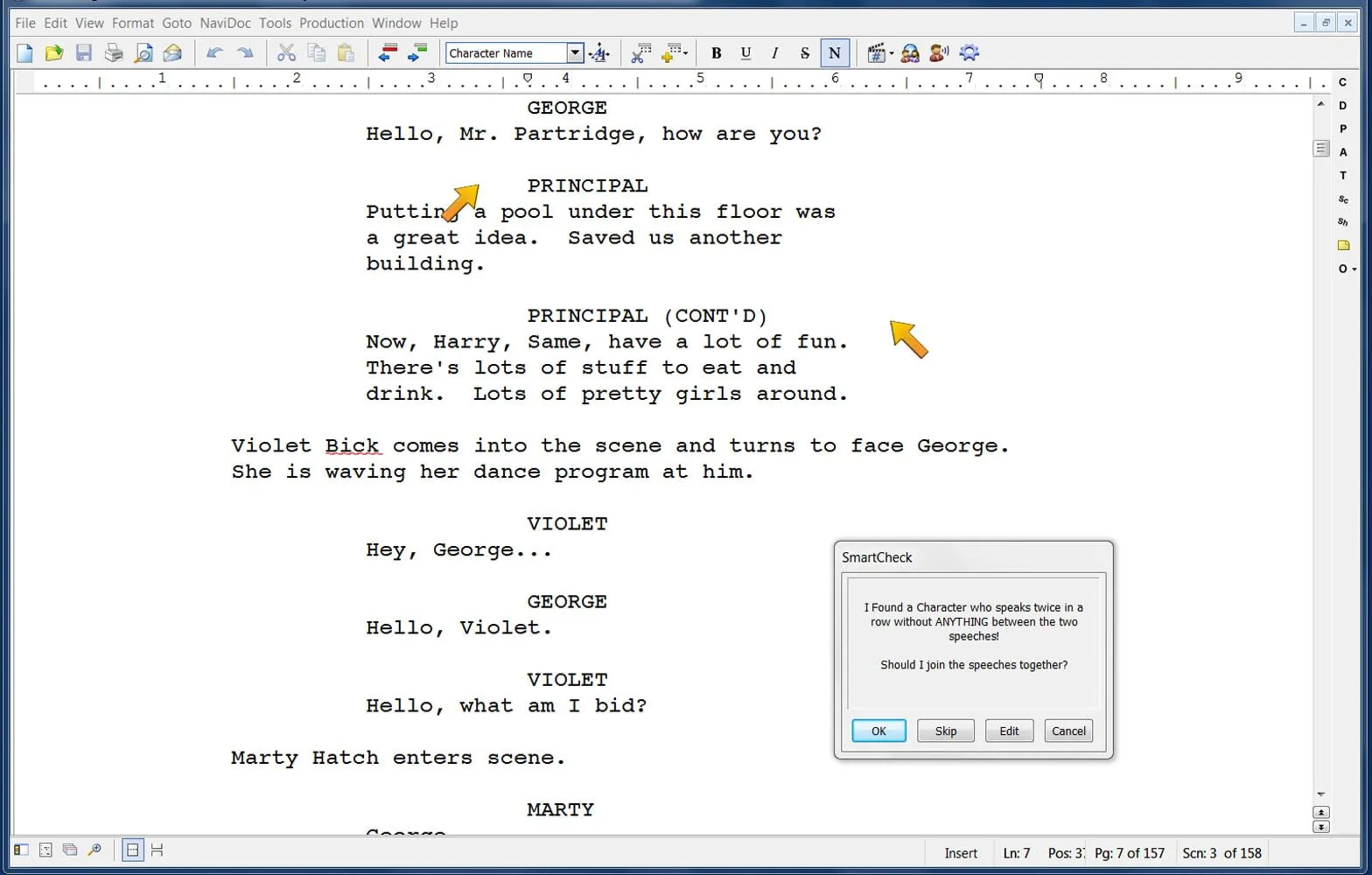Select the A element button in right sidebar

point(1342,152)
